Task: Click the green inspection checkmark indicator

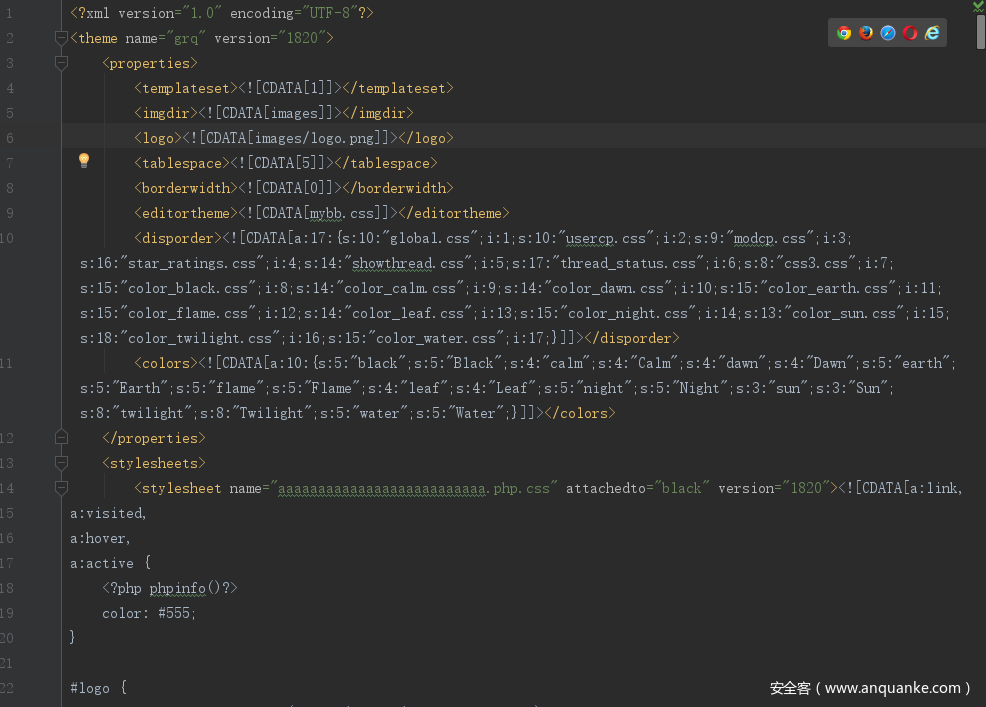Action: [978, 6]
